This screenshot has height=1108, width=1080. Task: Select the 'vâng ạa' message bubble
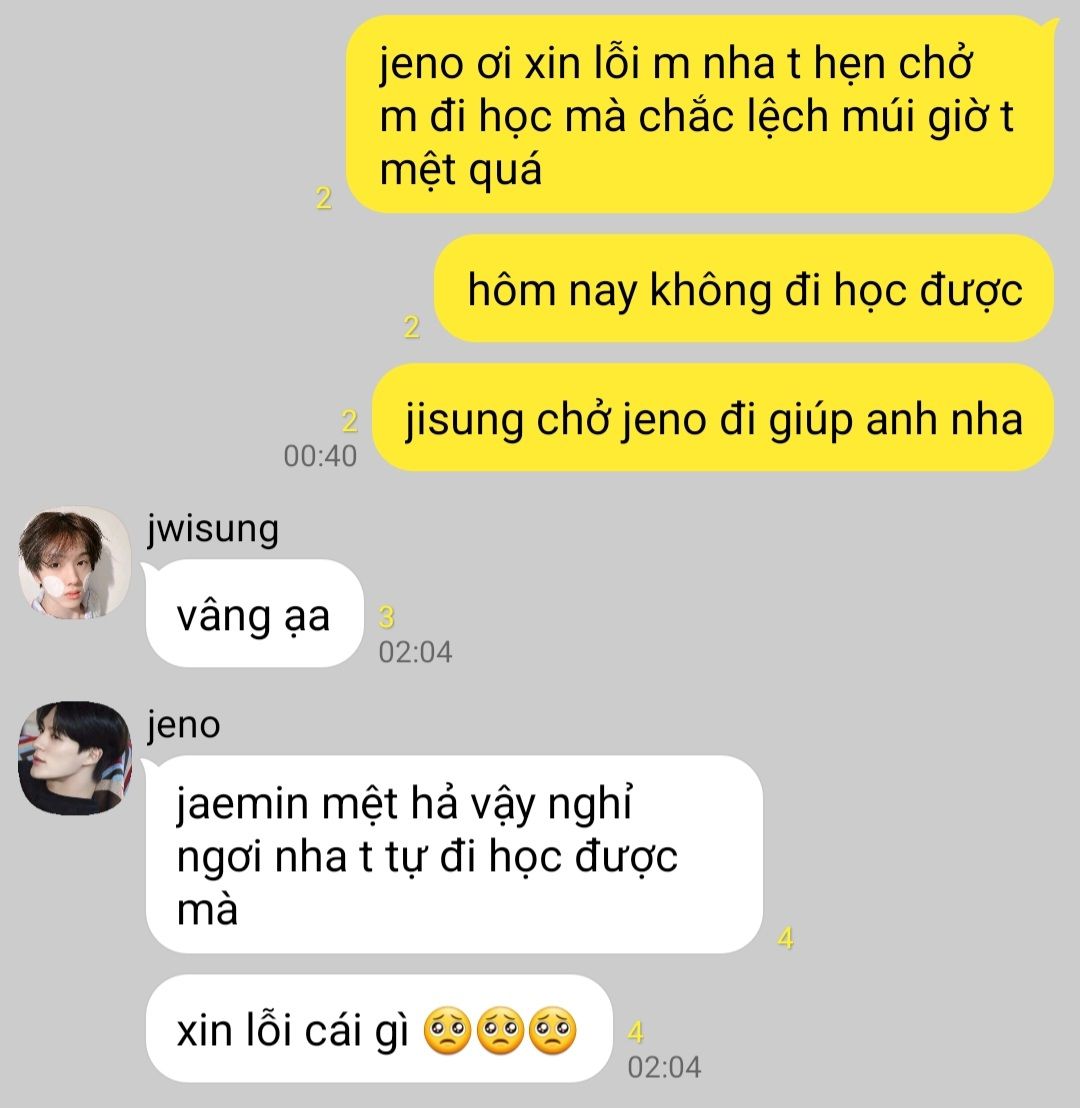(254, 613)
